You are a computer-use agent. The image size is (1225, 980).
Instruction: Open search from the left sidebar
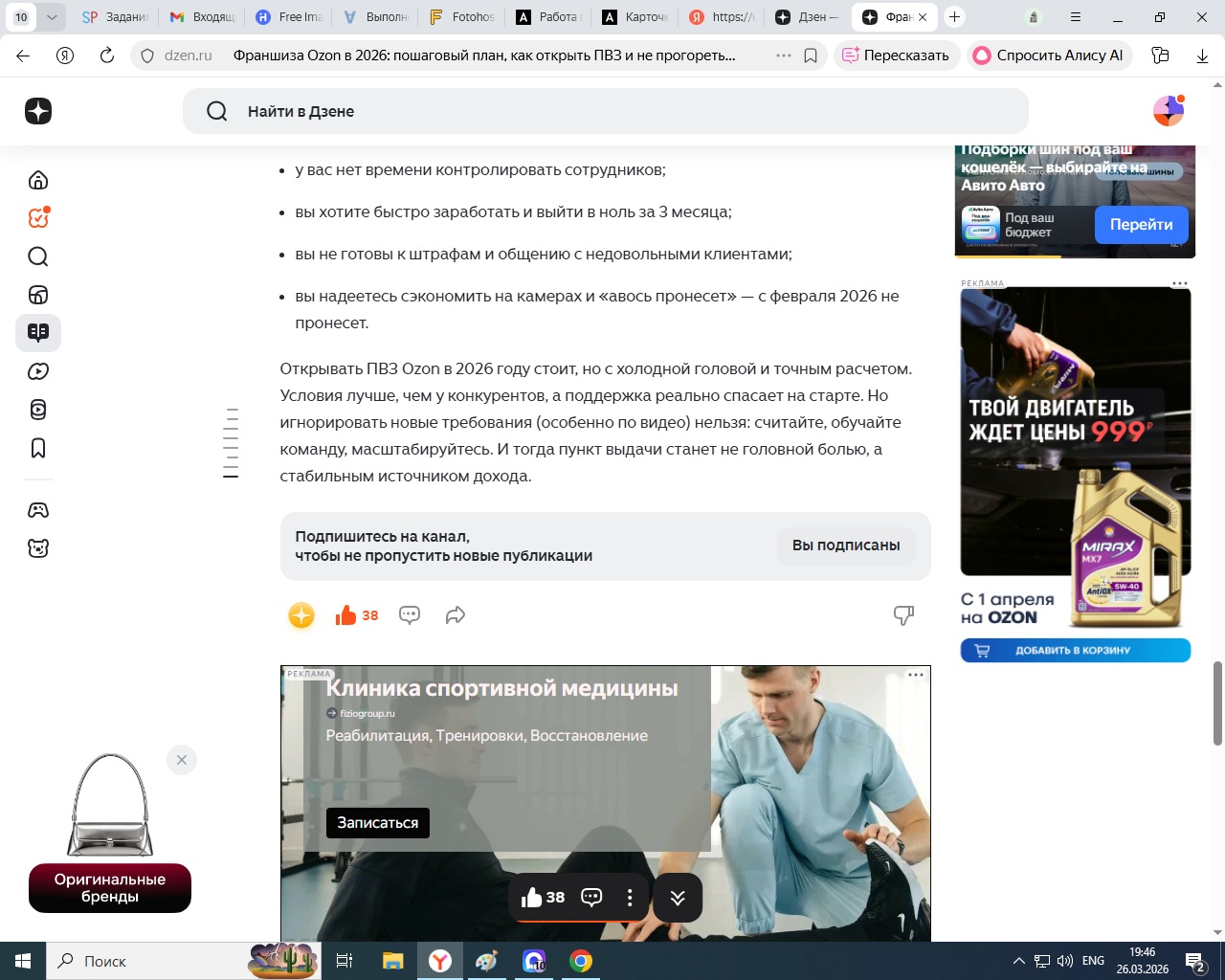[x=38, y=256]
